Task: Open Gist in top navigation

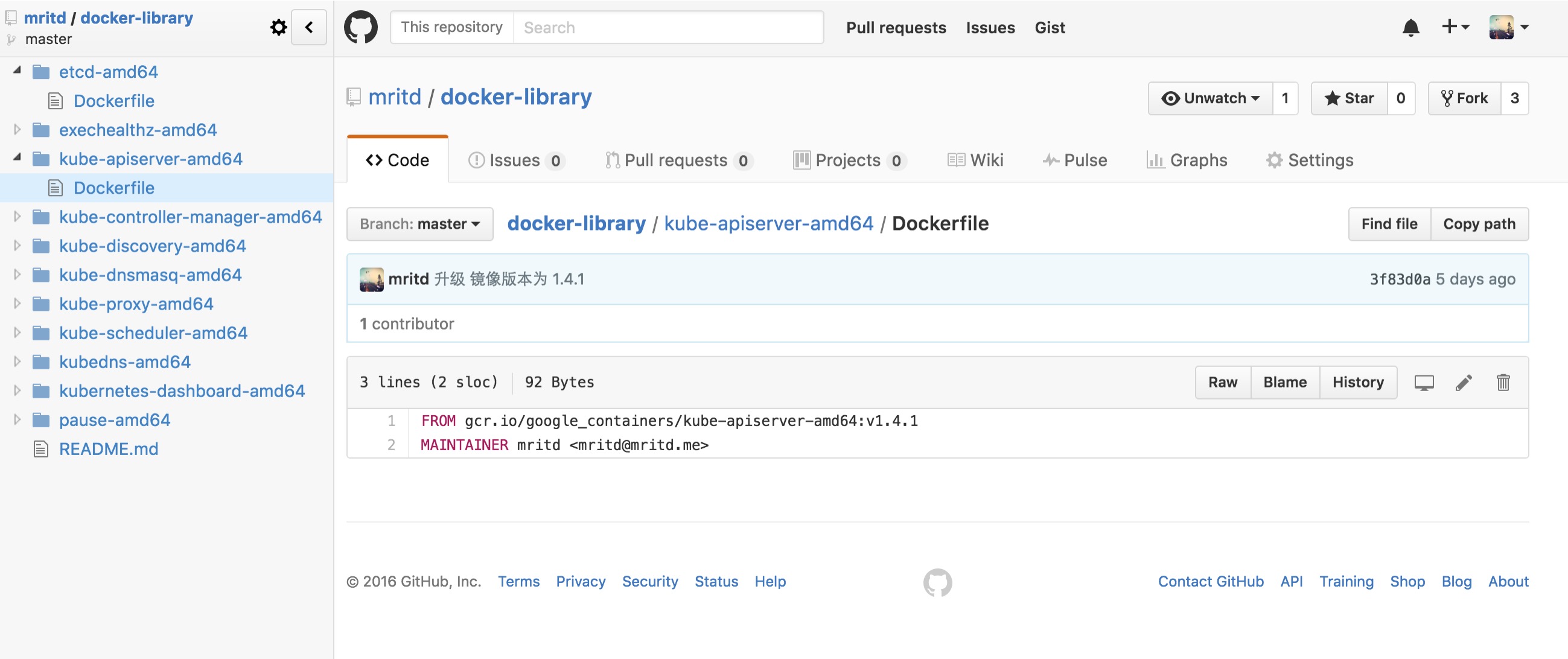Action: (x=1050, y=27)
